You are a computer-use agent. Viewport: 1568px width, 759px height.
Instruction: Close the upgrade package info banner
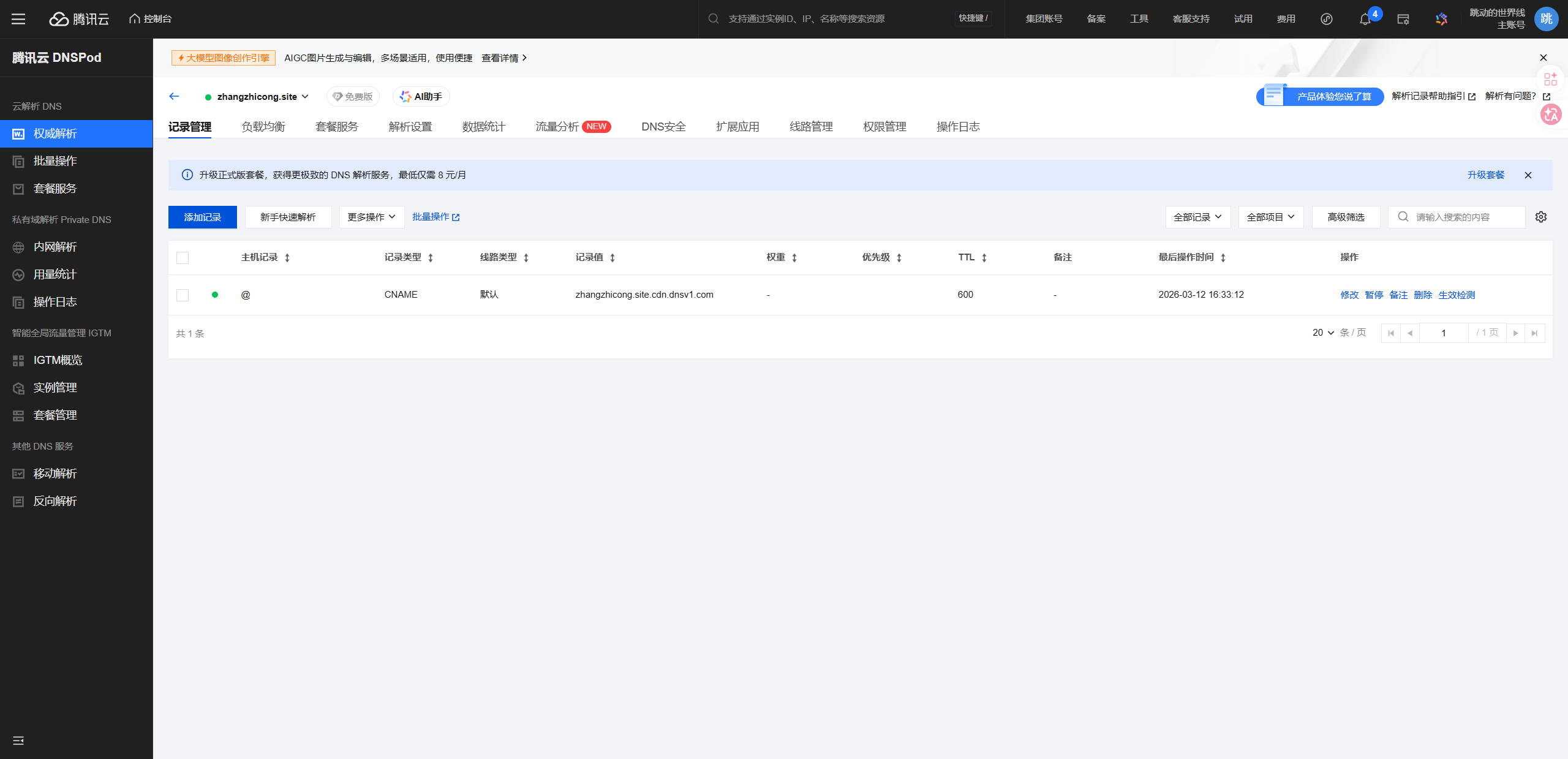pyautogui.click(x=1528, y=175)
